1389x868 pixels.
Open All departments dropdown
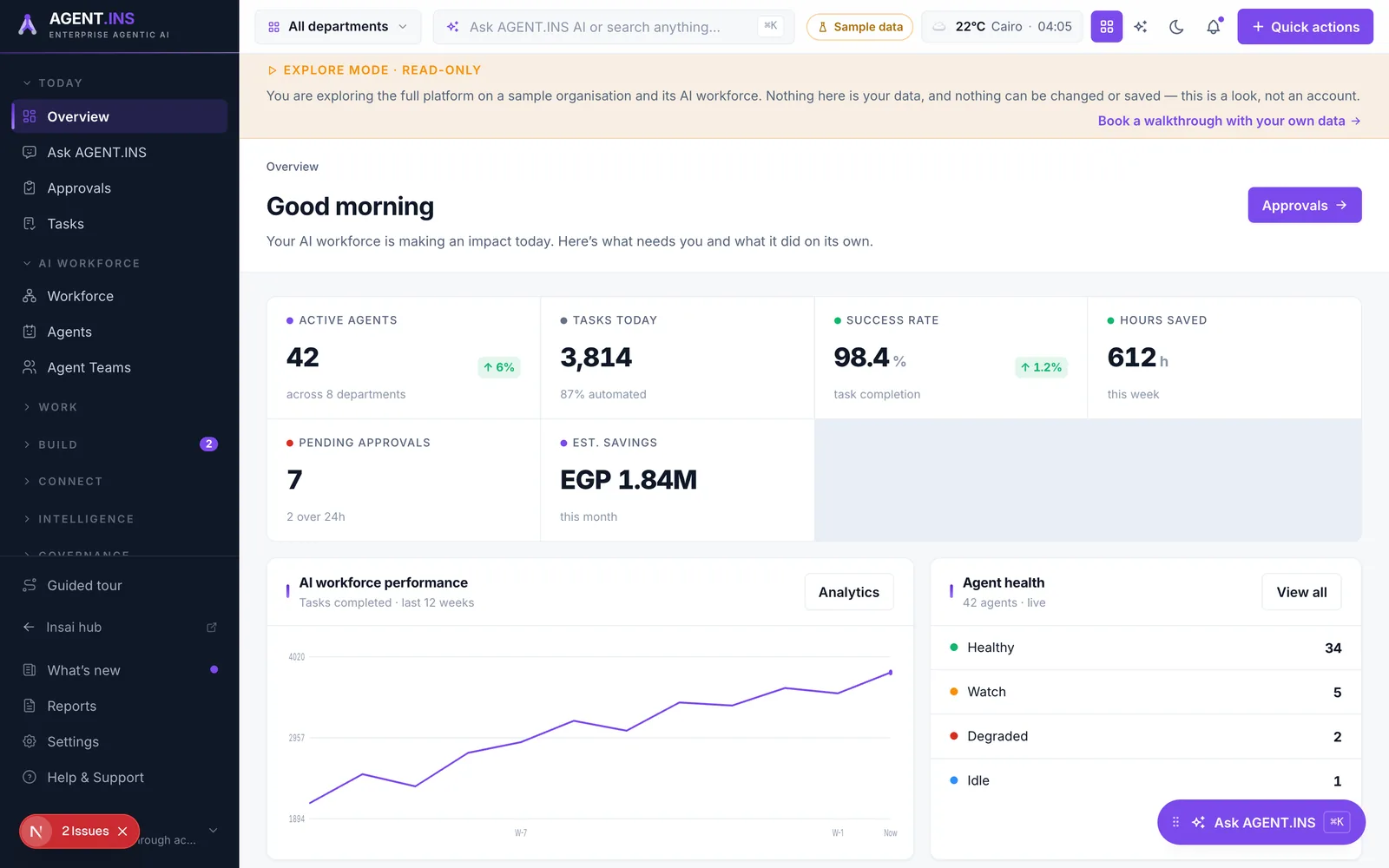coord(338,27)
